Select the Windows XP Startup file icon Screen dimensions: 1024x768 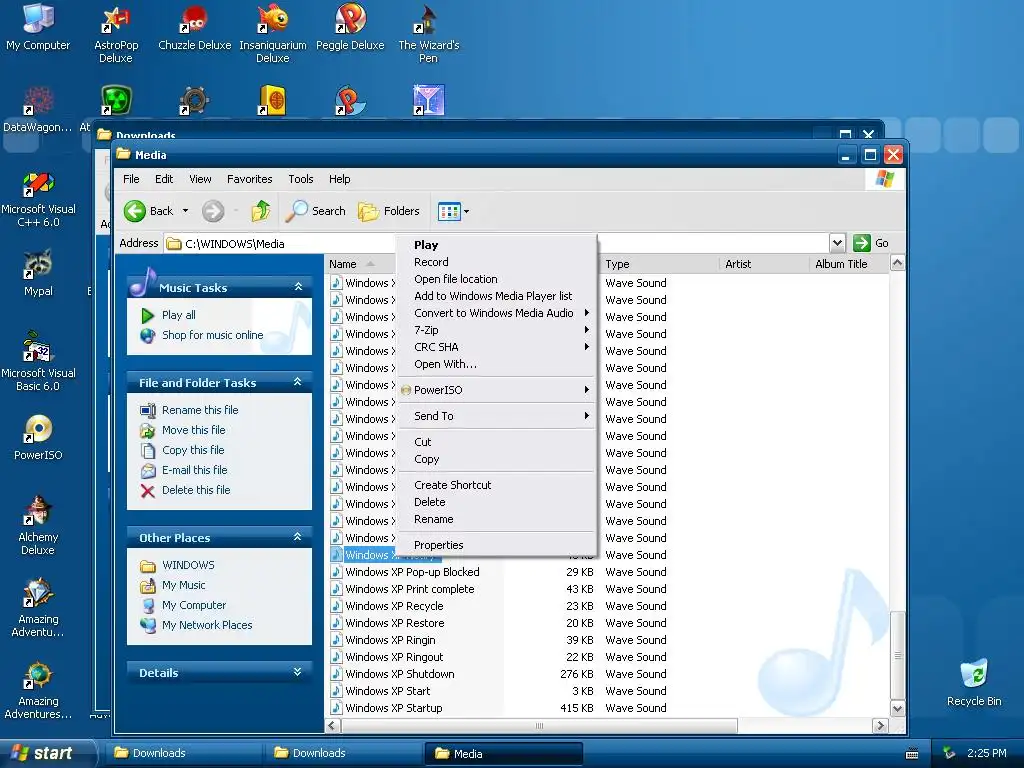[x=336, y=708]
